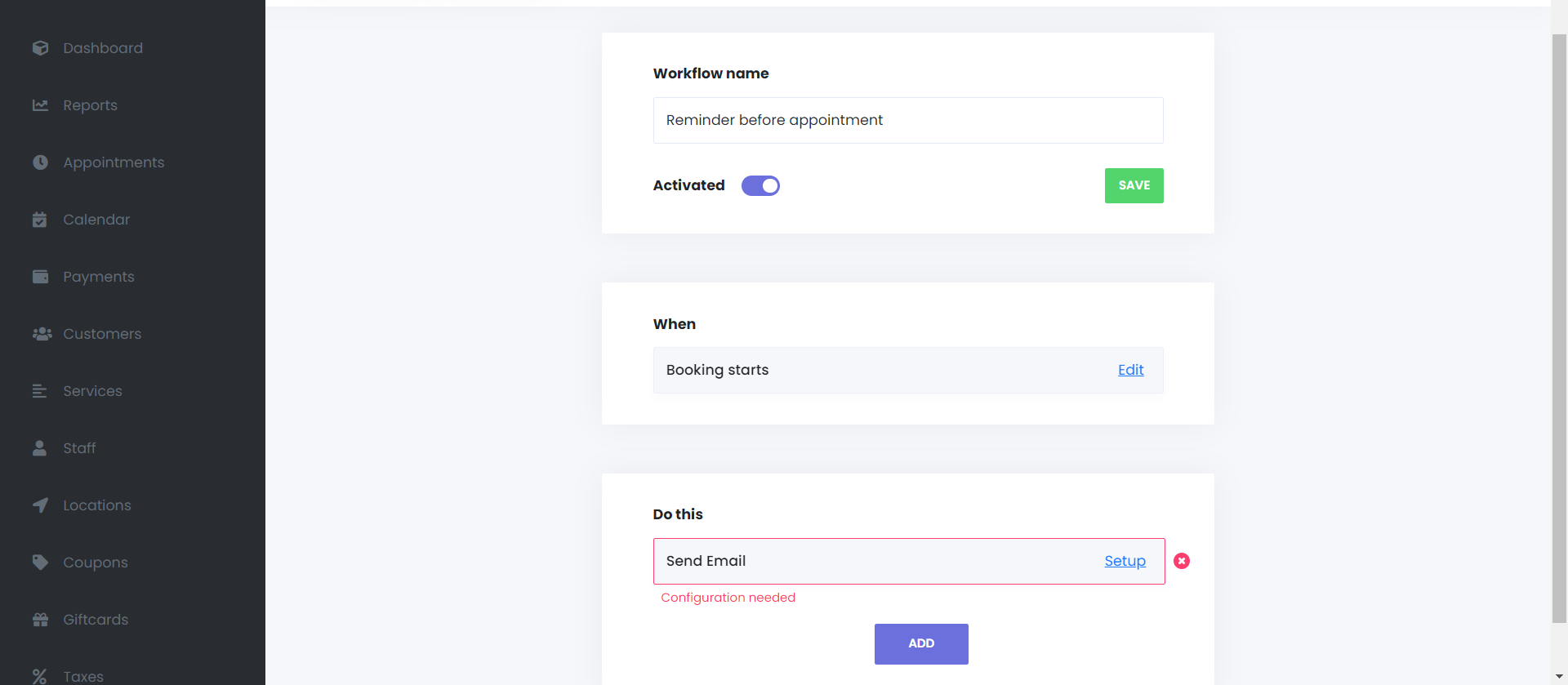The image size is (1568, 685).
Task: Open Setup for Send Email
Action: [1125, 561]
